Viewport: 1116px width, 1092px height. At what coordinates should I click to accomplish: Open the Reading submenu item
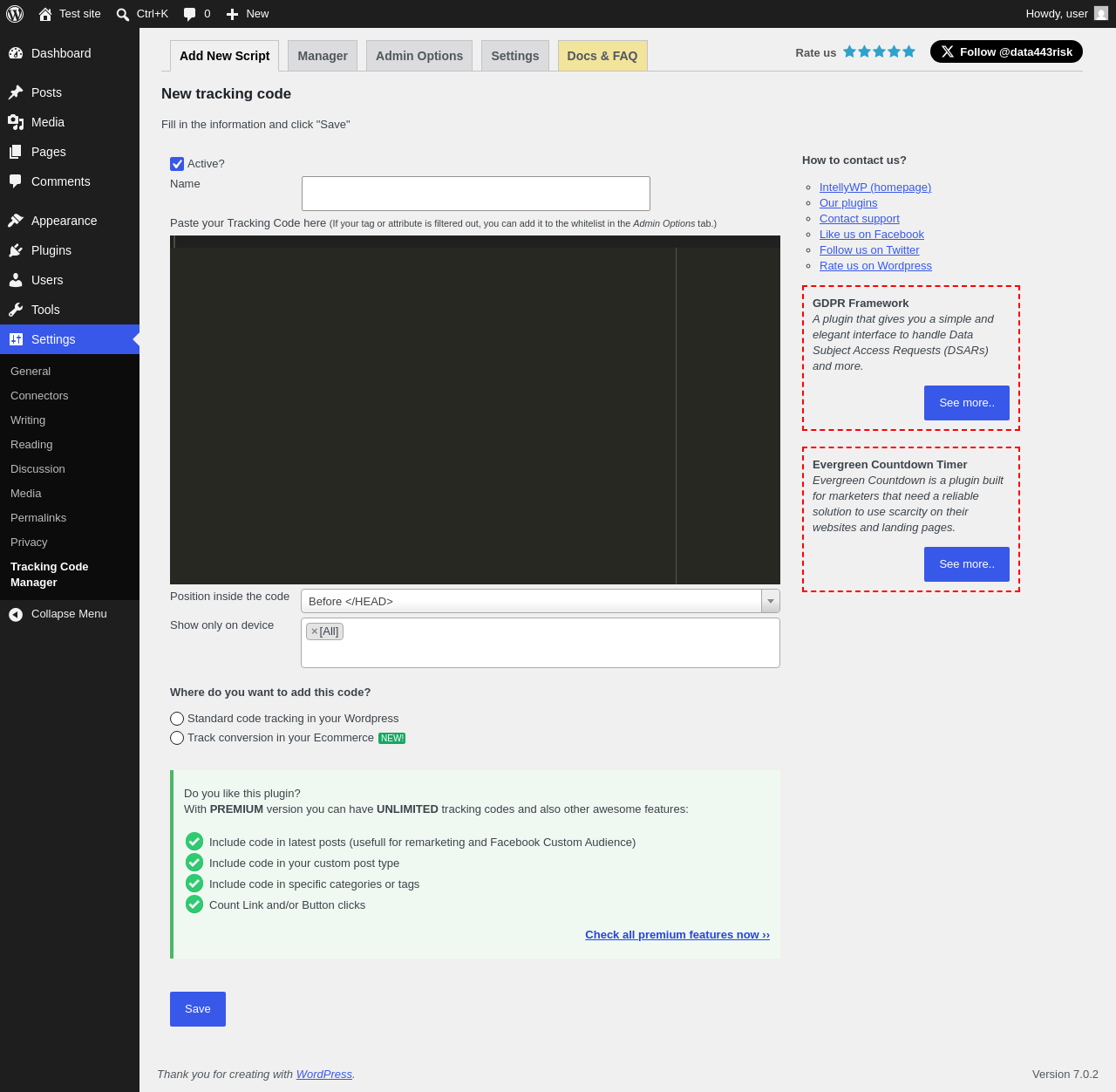[x=31, y=445]
